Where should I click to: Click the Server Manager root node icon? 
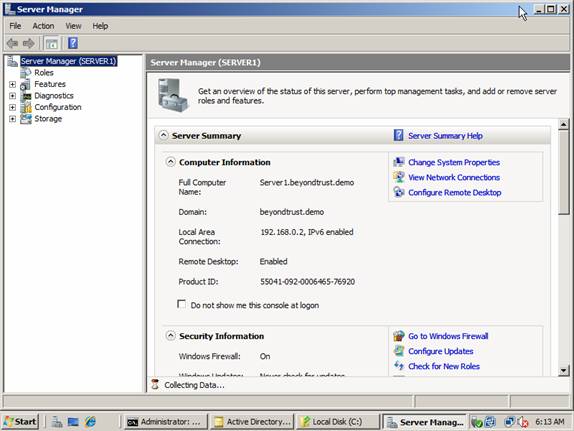click(x=13, y=61)
